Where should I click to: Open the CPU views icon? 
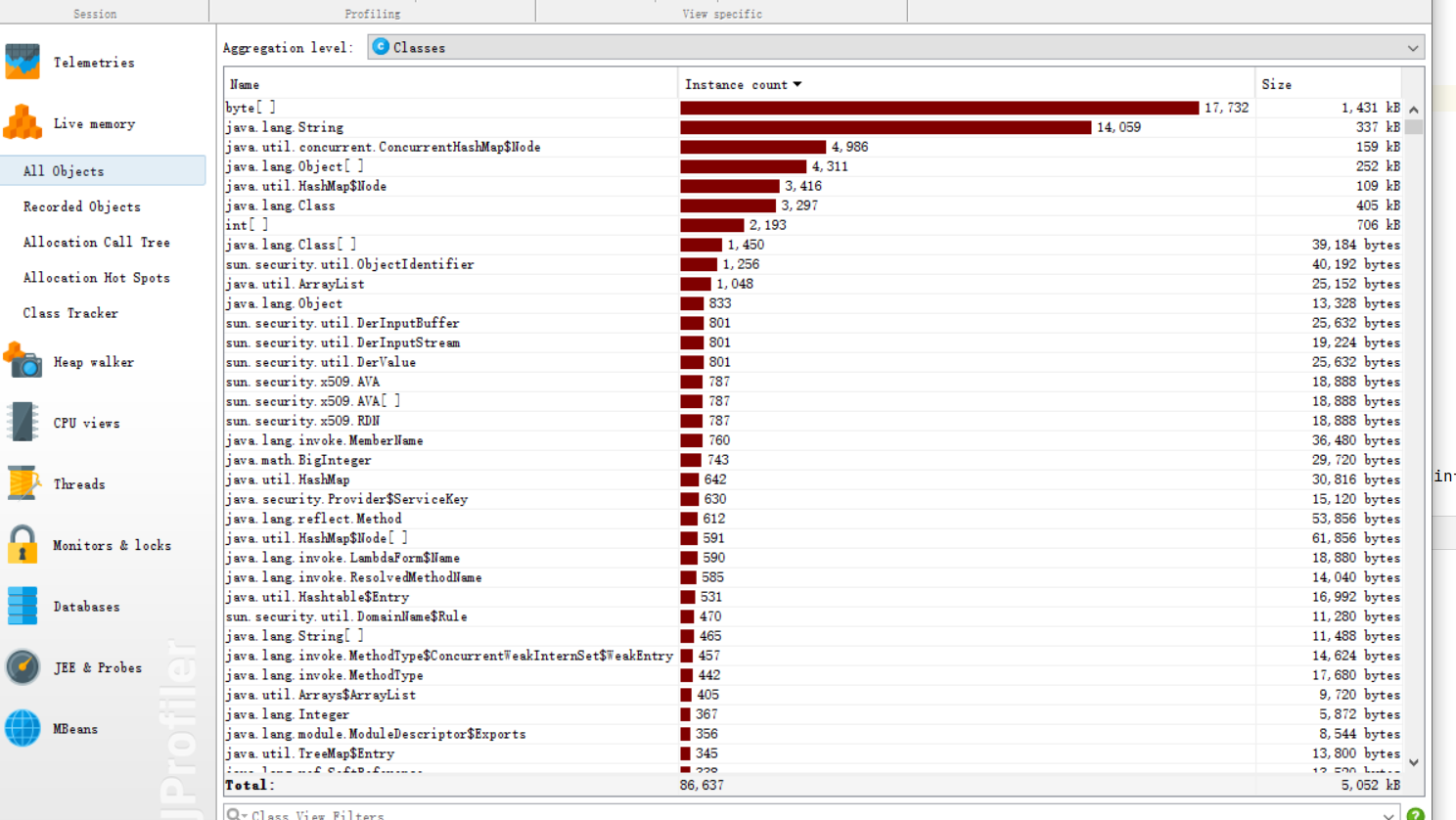coord(23,423)
